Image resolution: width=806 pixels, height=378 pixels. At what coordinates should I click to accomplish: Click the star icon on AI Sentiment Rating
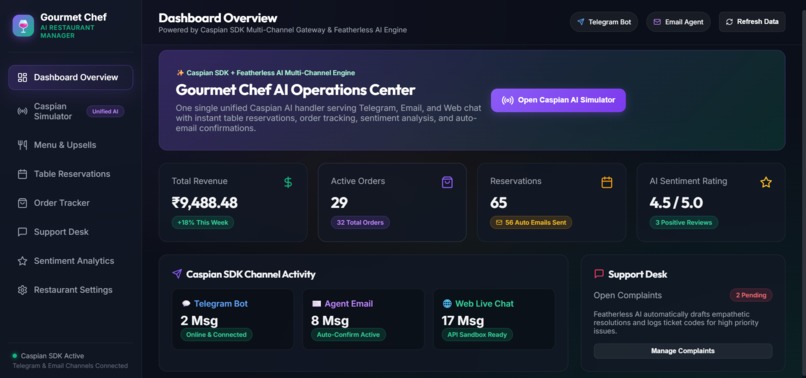pos(766,182)
